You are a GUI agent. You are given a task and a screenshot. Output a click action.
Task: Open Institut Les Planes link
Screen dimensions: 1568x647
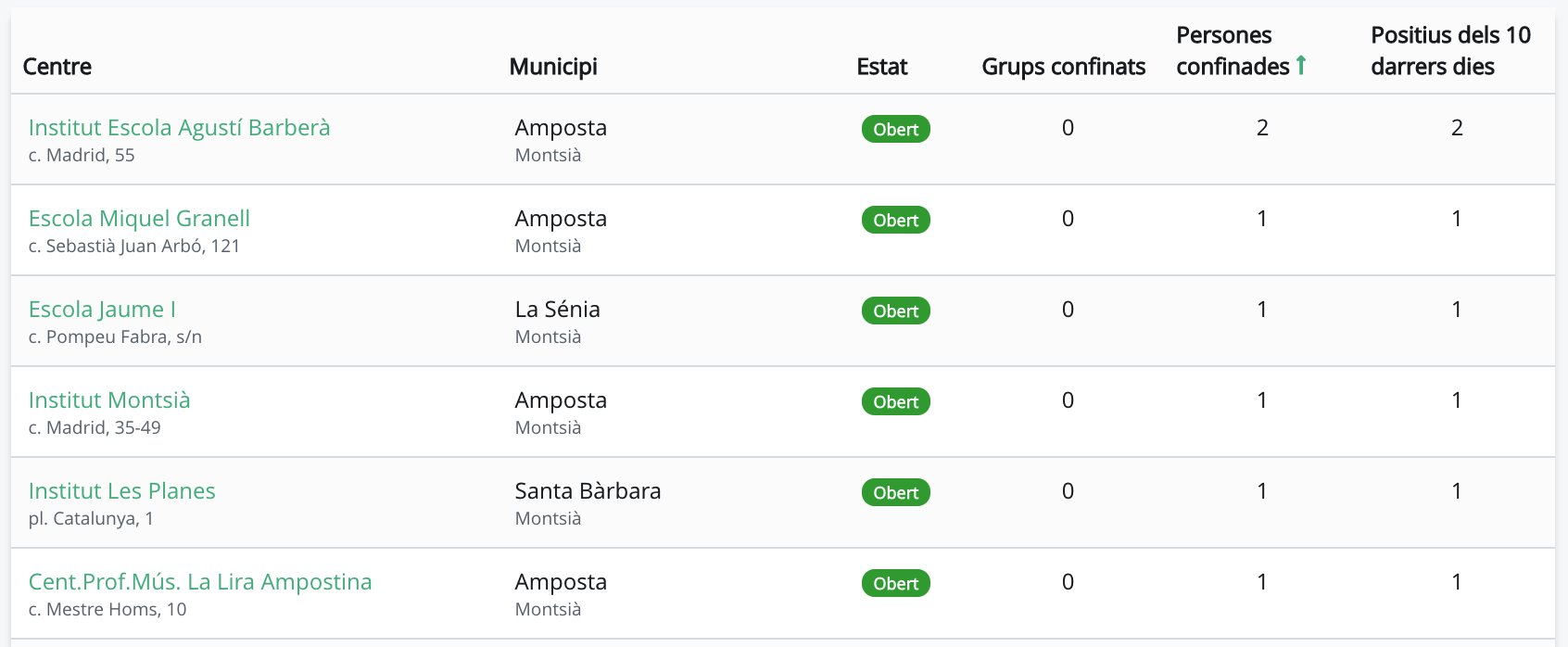pyautogui.click(x=121, y=491)
